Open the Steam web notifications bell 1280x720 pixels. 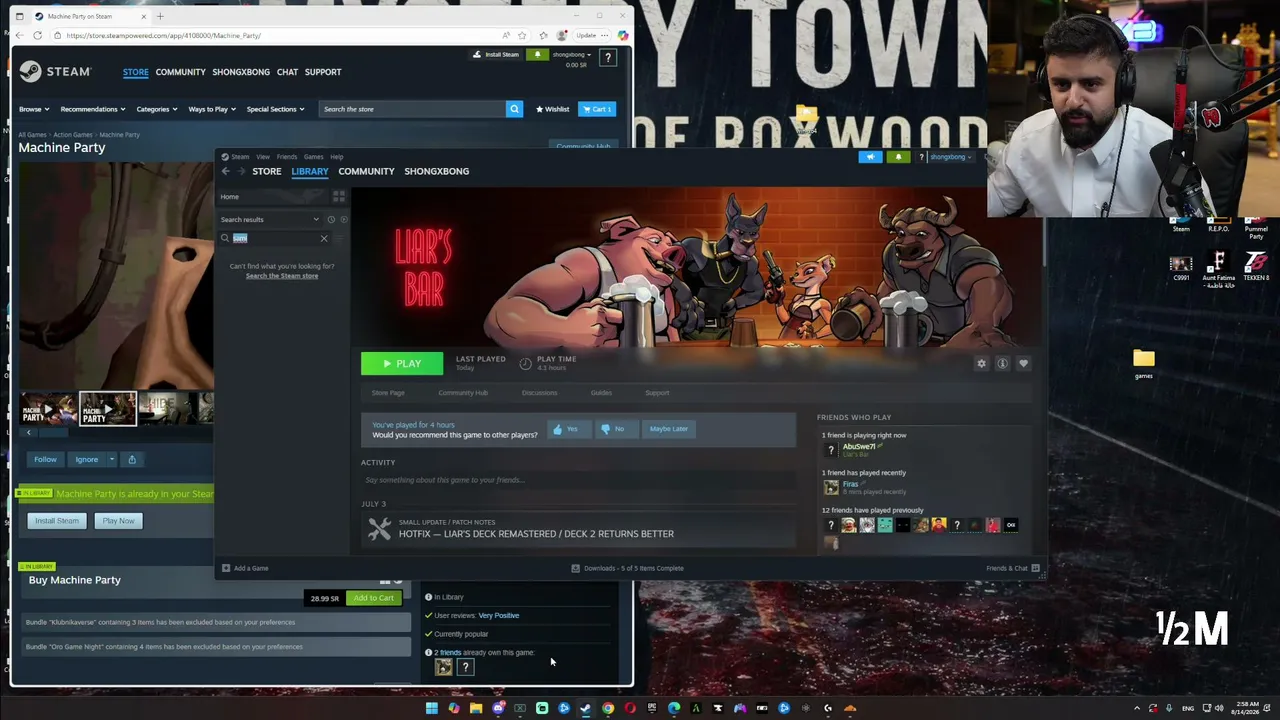[x=538, y=54]
